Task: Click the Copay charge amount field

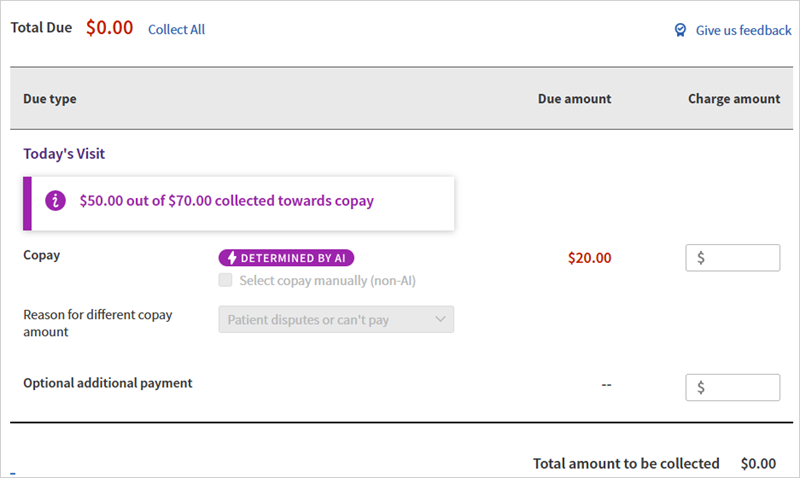Action: click(733, 258)
